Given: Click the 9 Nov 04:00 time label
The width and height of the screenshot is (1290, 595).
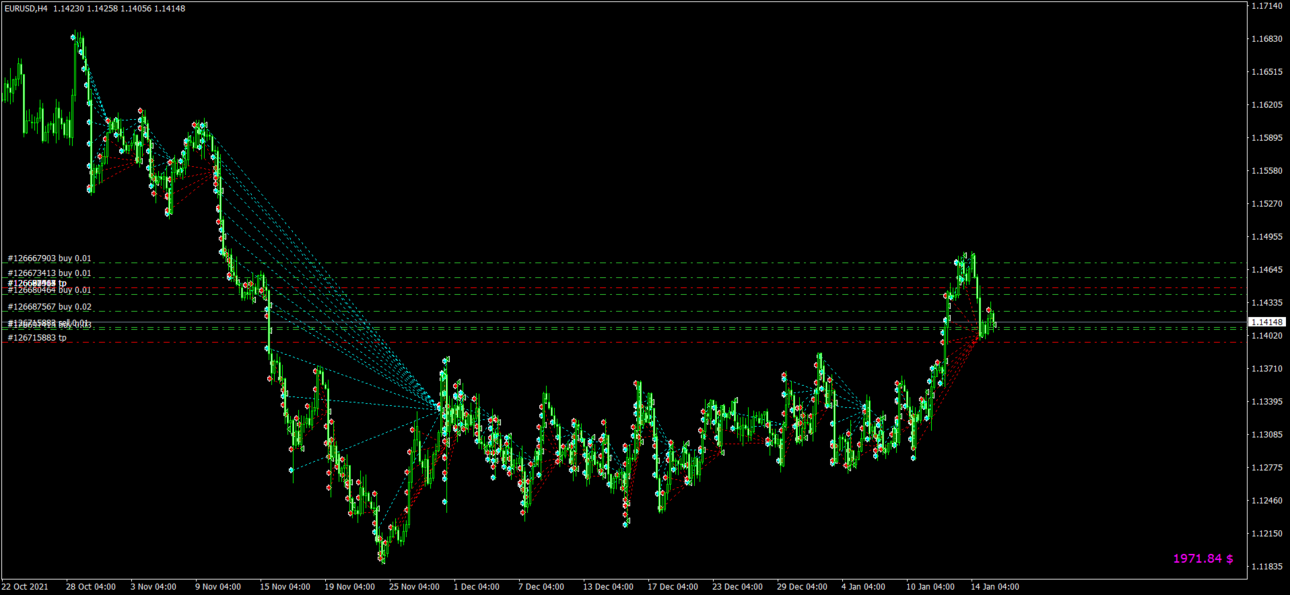Looking at the screenshot, I should [219, 587].
